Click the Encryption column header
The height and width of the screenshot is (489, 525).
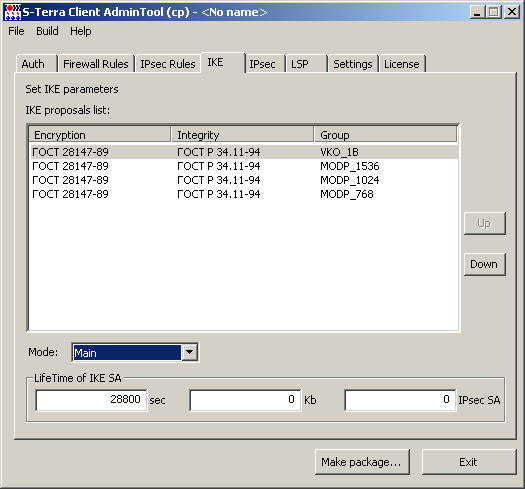[100, 135]
